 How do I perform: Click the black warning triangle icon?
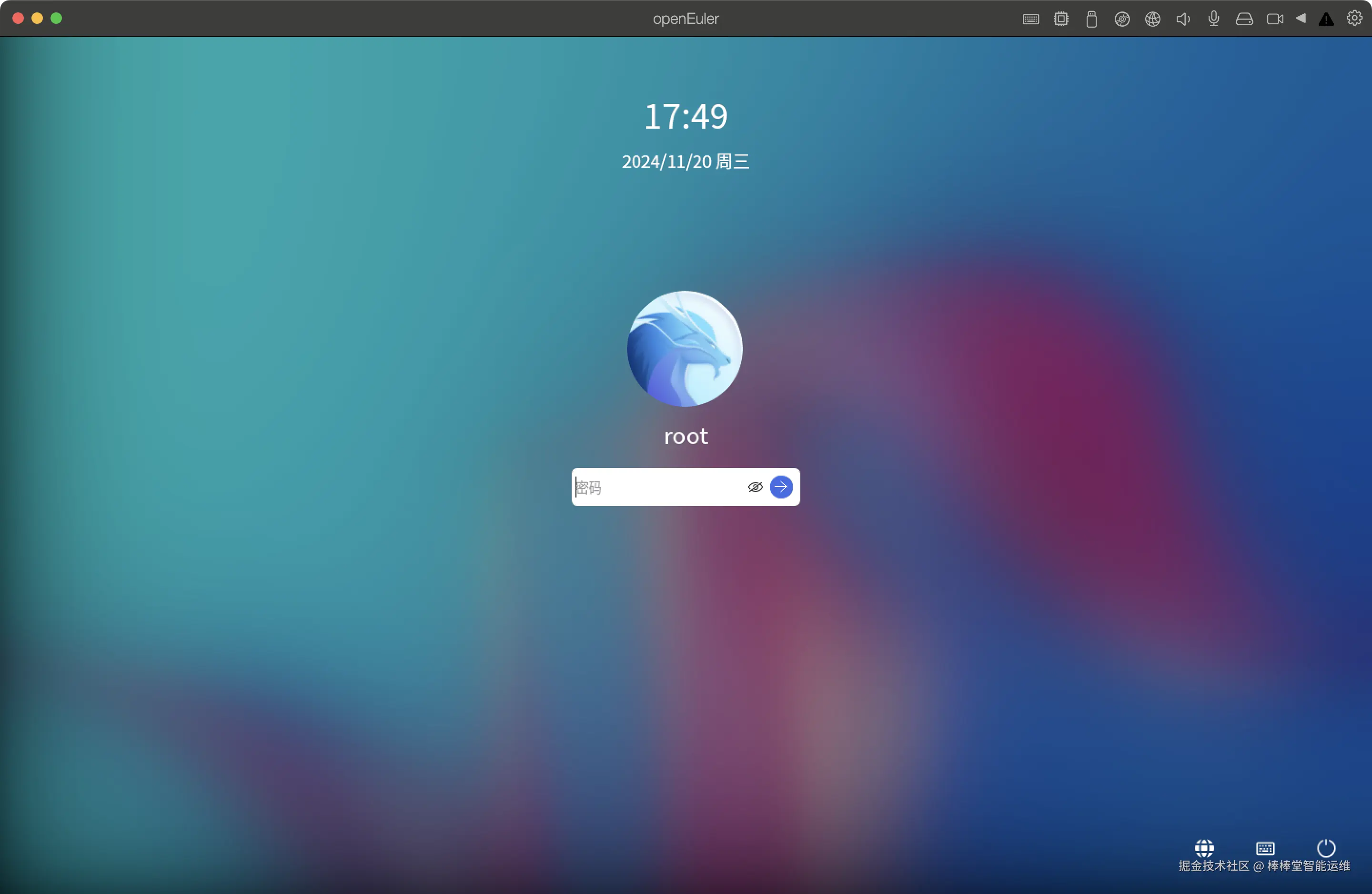click(x=1326, y=20)
